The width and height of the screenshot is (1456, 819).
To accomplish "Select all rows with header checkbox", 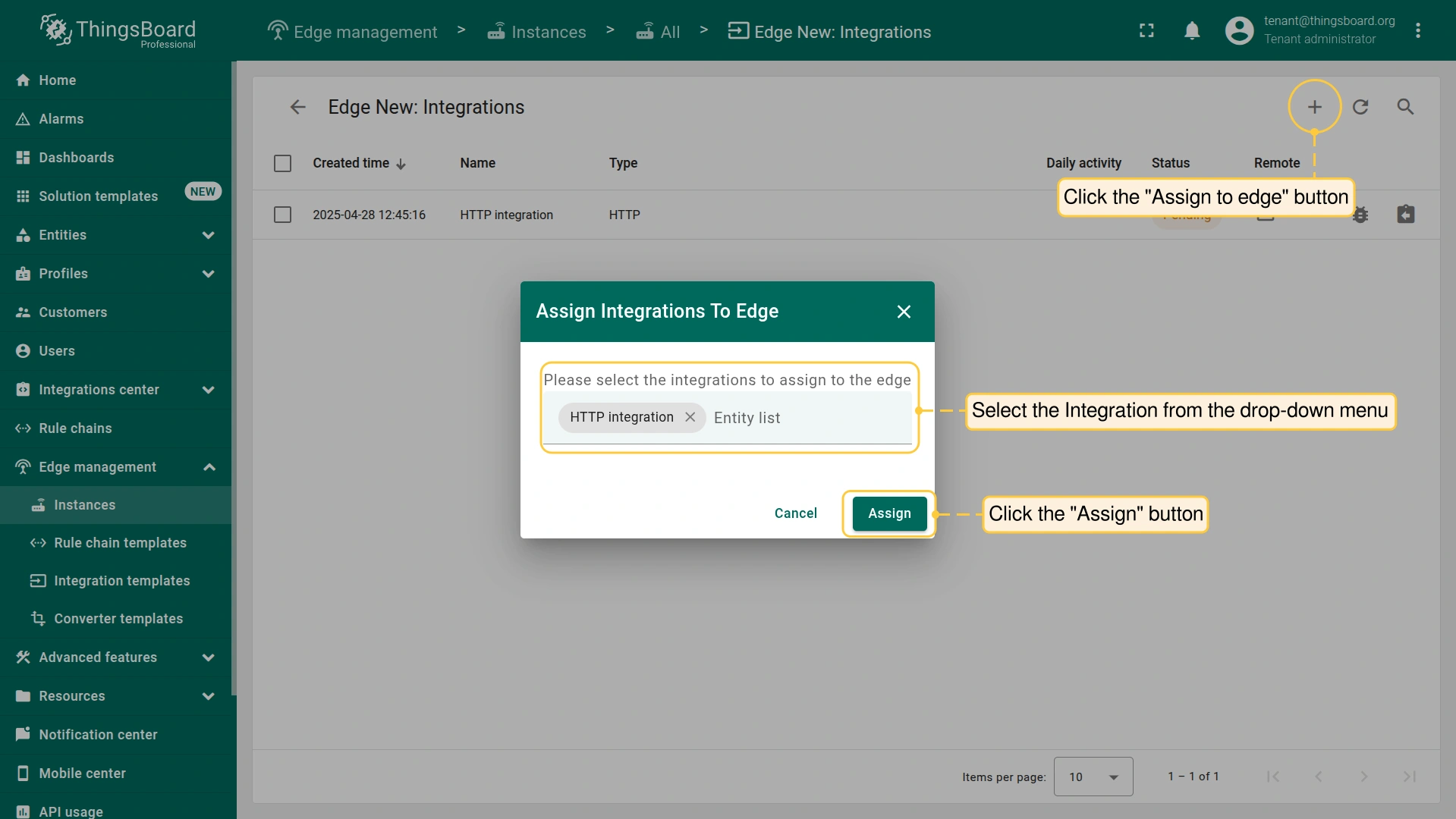I will [x=282, y=163].
